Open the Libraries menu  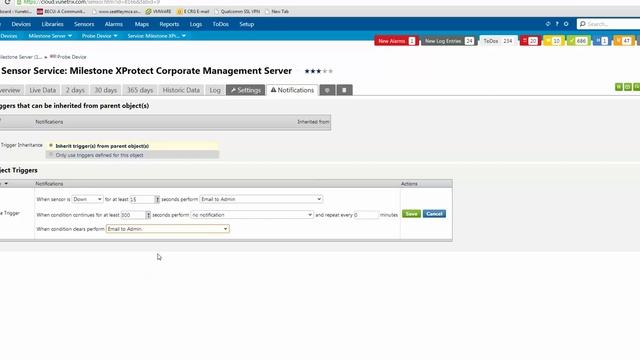point(52,24)
